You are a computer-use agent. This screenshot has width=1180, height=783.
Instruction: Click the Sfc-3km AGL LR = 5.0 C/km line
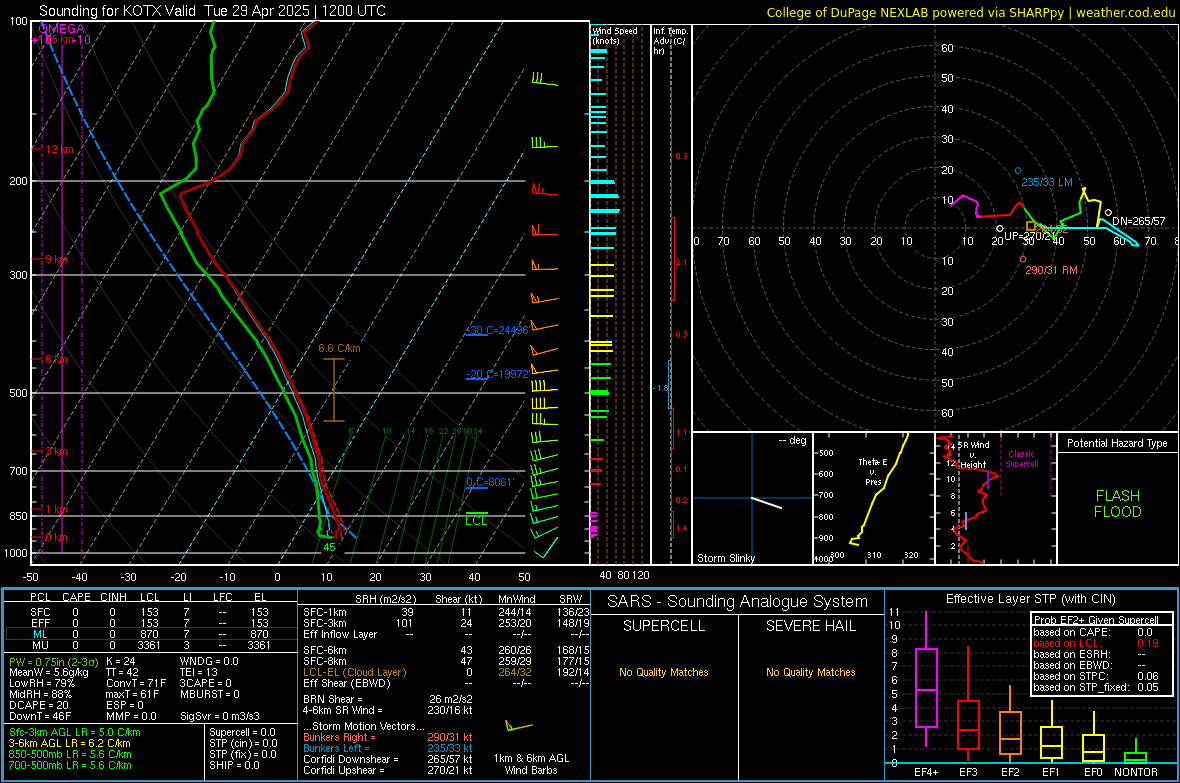[x=75, y=732]
